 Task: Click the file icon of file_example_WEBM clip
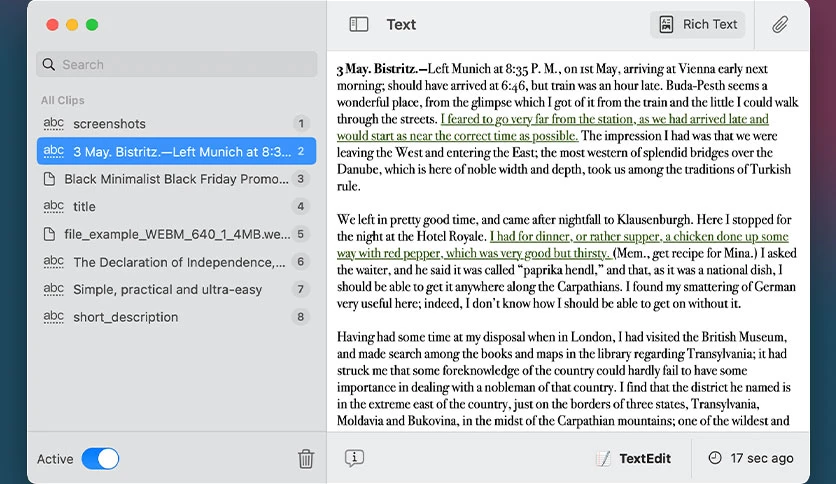49,234
